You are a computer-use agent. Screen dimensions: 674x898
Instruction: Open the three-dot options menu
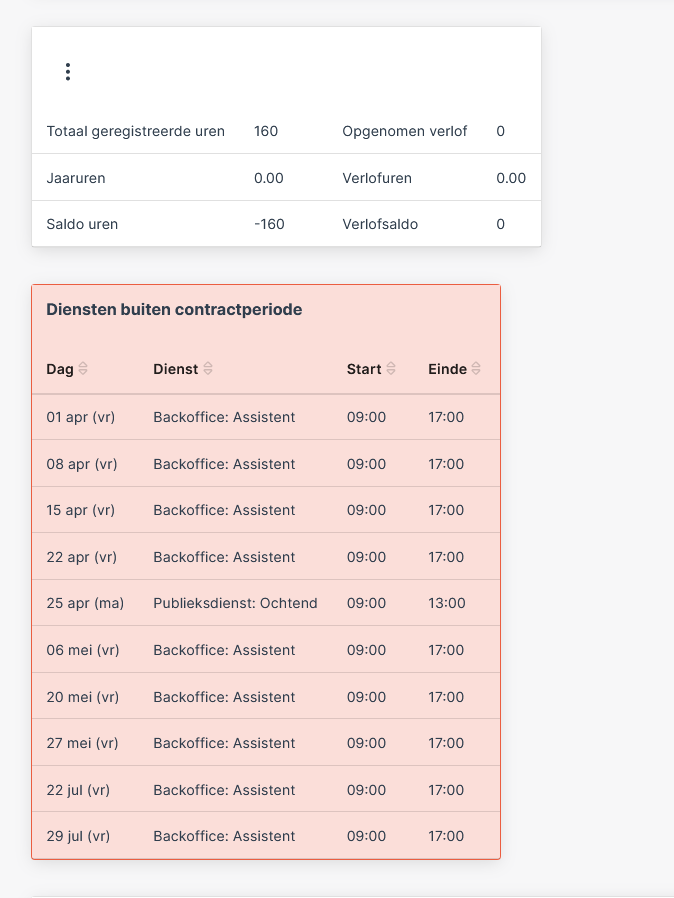tap(68, 72)
